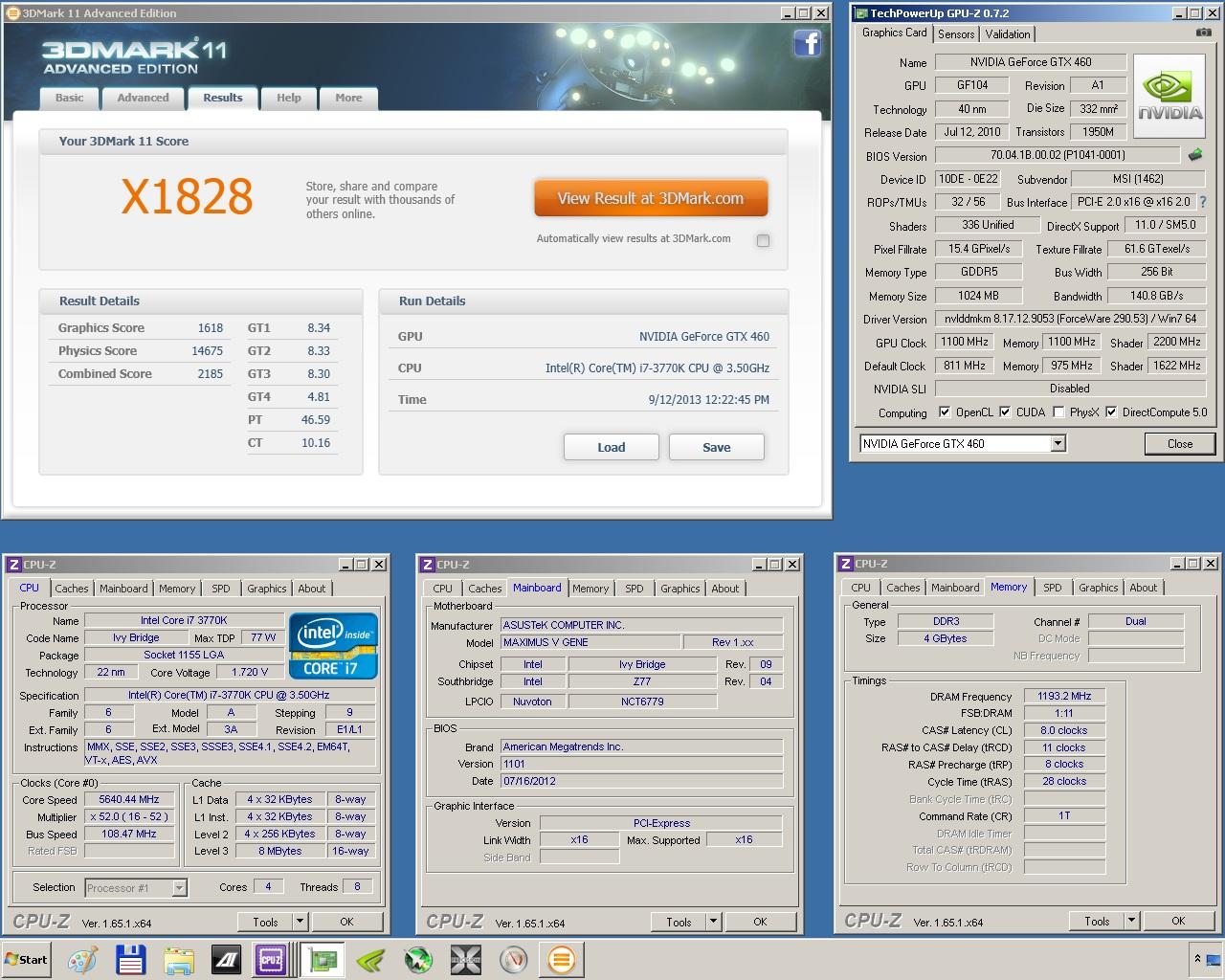1225x980 pixels.
Task: Toggle the PhysX checkbox in GPU-Z
Action: (1058, 412)
